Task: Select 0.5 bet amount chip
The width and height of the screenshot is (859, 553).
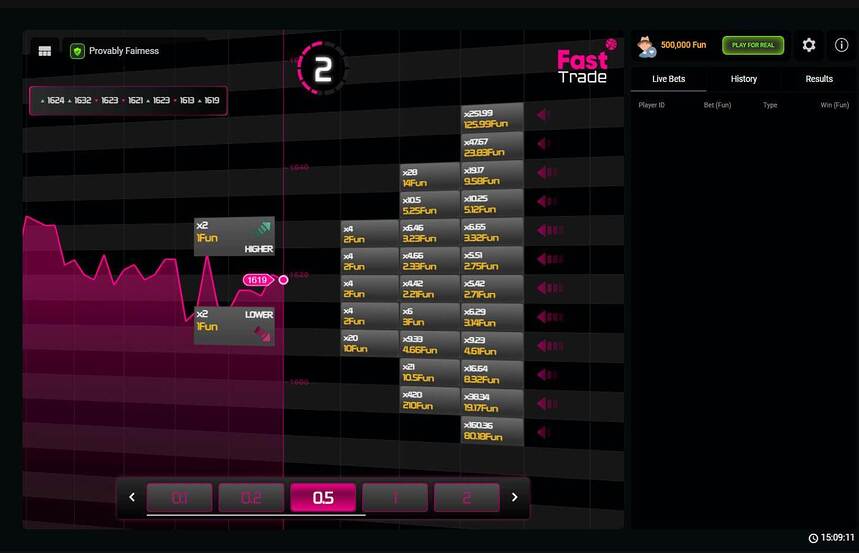Action: (x=323, y=498)
